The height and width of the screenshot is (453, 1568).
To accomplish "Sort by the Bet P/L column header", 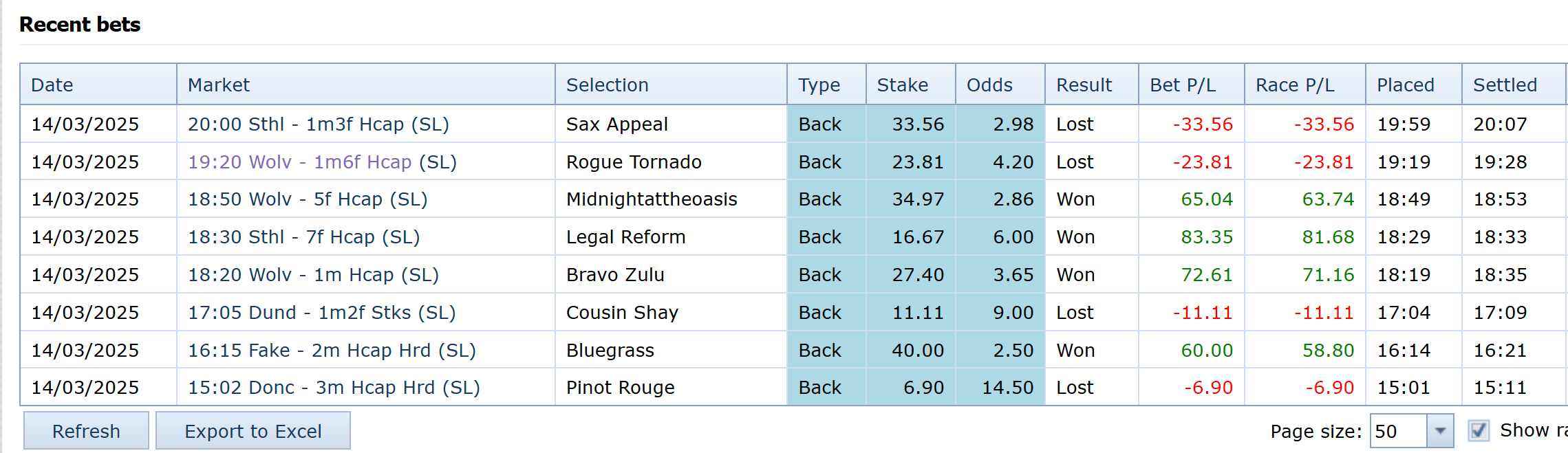I will pyautogui.click(x=1182, y=85).
